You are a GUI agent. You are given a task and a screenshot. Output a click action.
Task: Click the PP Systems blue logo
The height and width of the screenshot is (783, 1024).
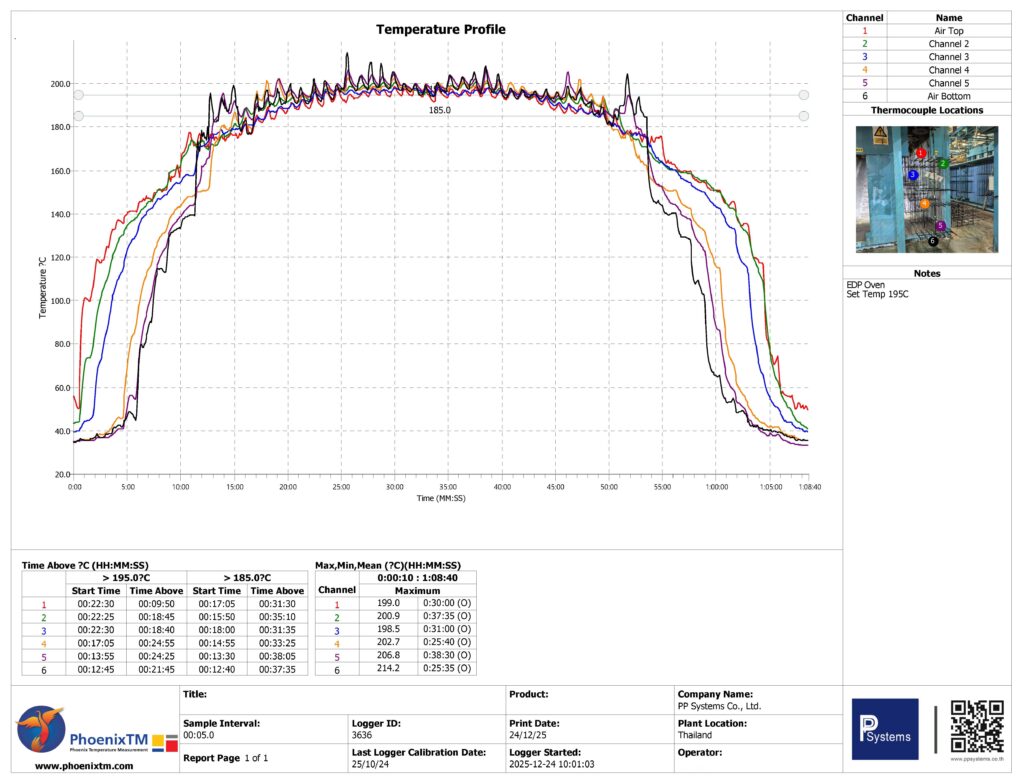pos(884,728)
